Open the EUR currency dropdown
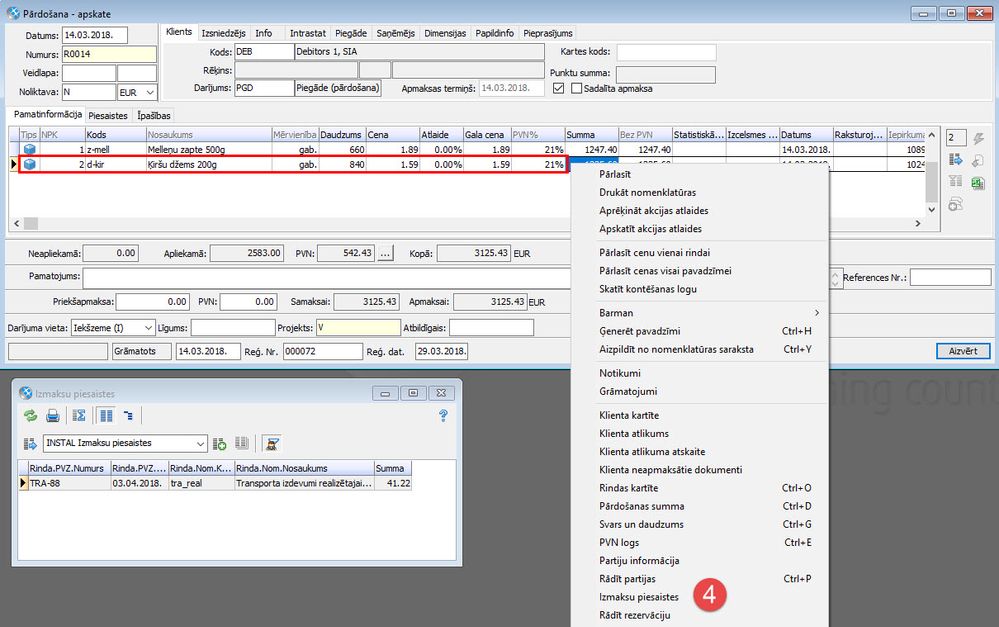The height and width of the screenshot is (627, 999). 149,92
